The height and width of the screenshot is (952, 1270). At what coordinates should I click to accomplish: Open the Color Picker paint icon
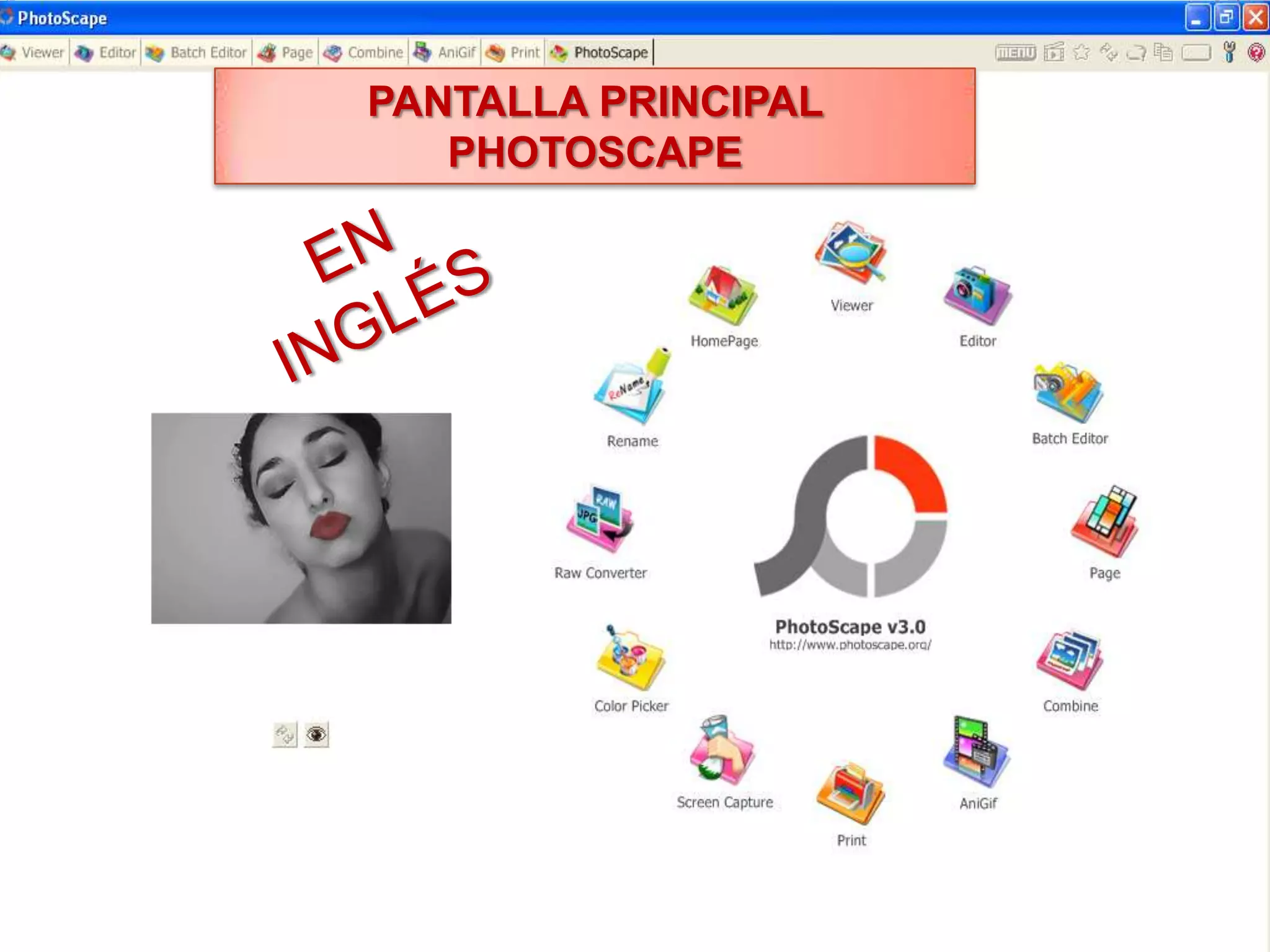pyautogui.click(x=630, y=658)
